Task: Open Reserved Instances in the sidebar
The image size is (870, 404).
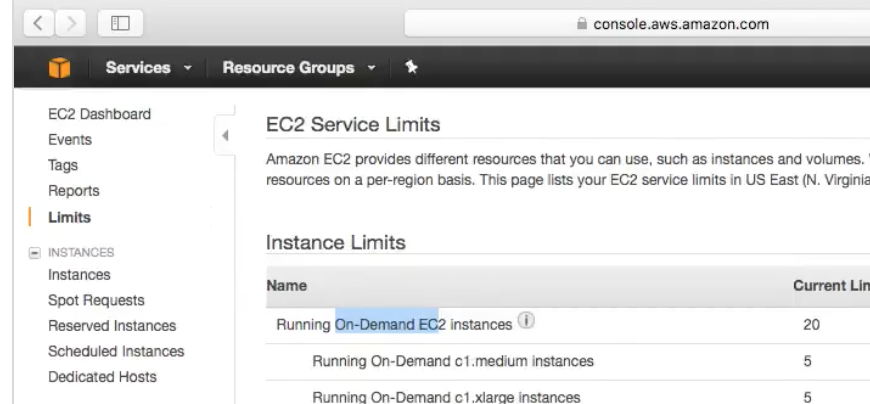Action: coord(112,326)
